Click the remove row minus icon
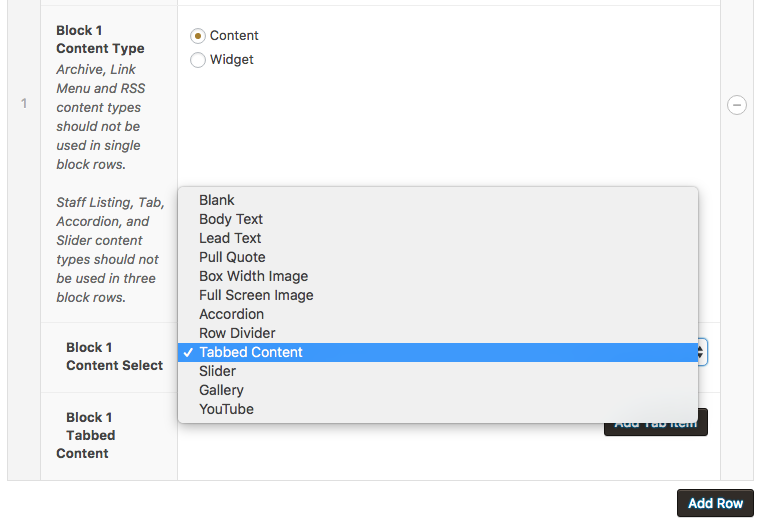 pos(736,105)
